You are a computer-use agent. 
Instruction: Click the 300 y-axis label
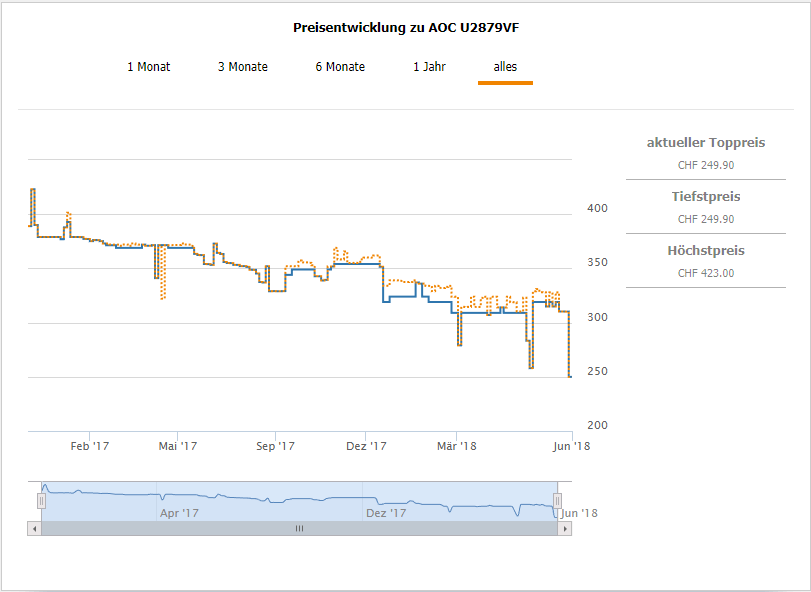pos(597,317)
